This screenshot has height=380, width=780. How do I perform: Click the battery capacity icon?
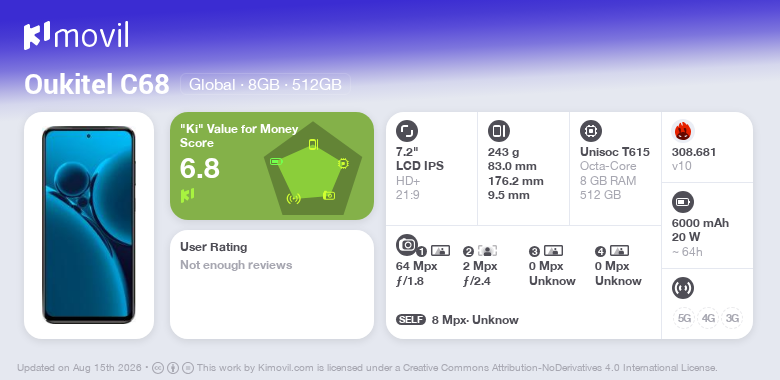(x=683, y=202)
